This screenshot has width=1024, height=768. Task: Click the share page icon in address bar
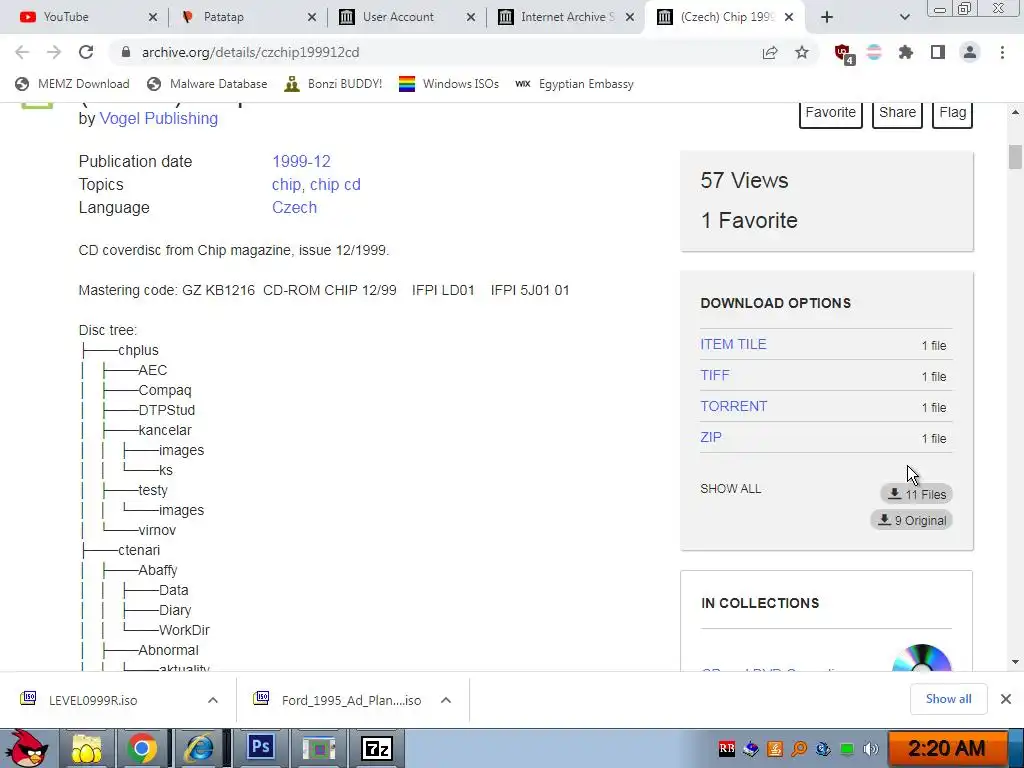tap(770, 52)
